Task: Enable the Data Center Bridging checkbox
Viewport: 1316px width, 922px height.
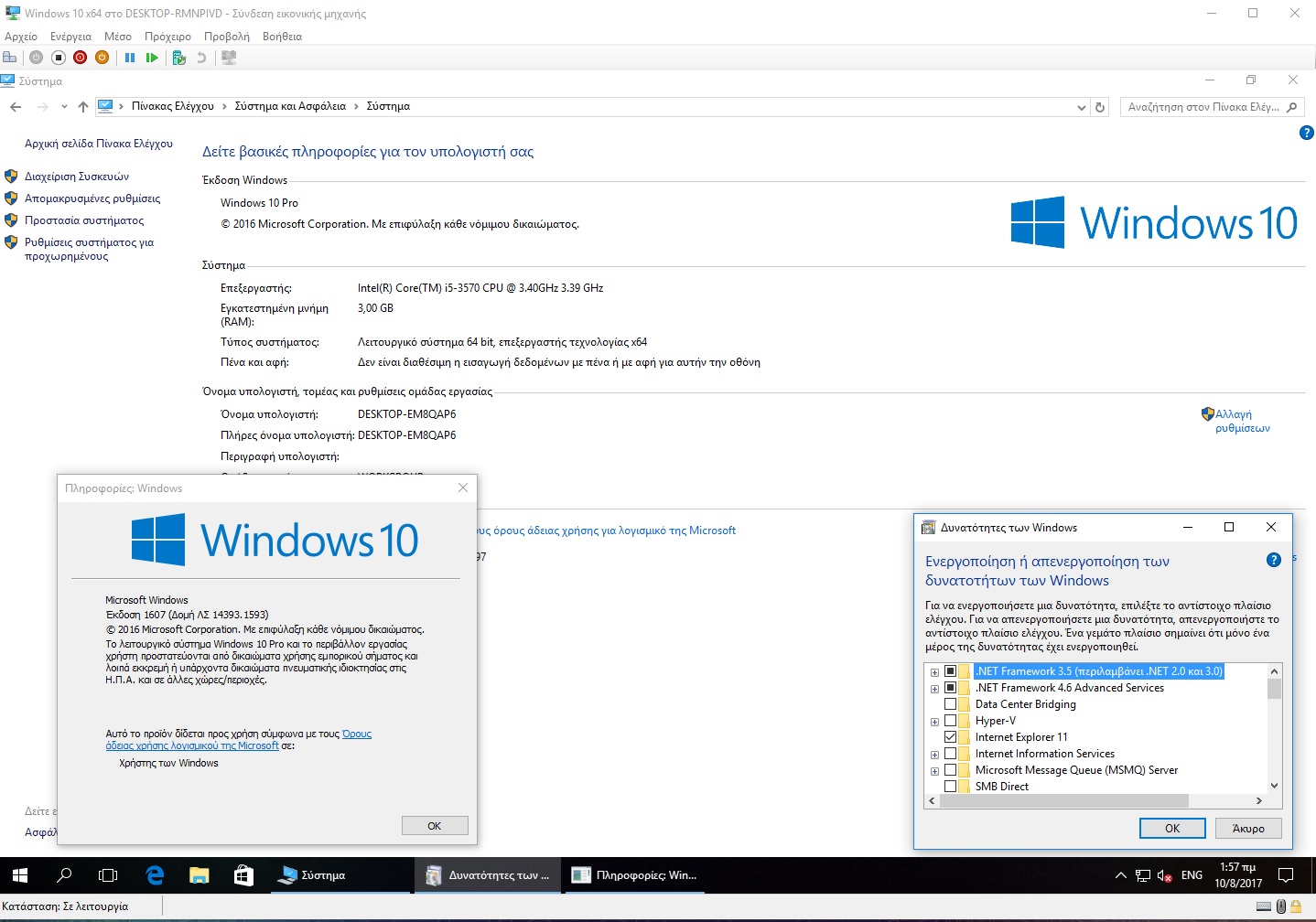Action: click(950, 704)
